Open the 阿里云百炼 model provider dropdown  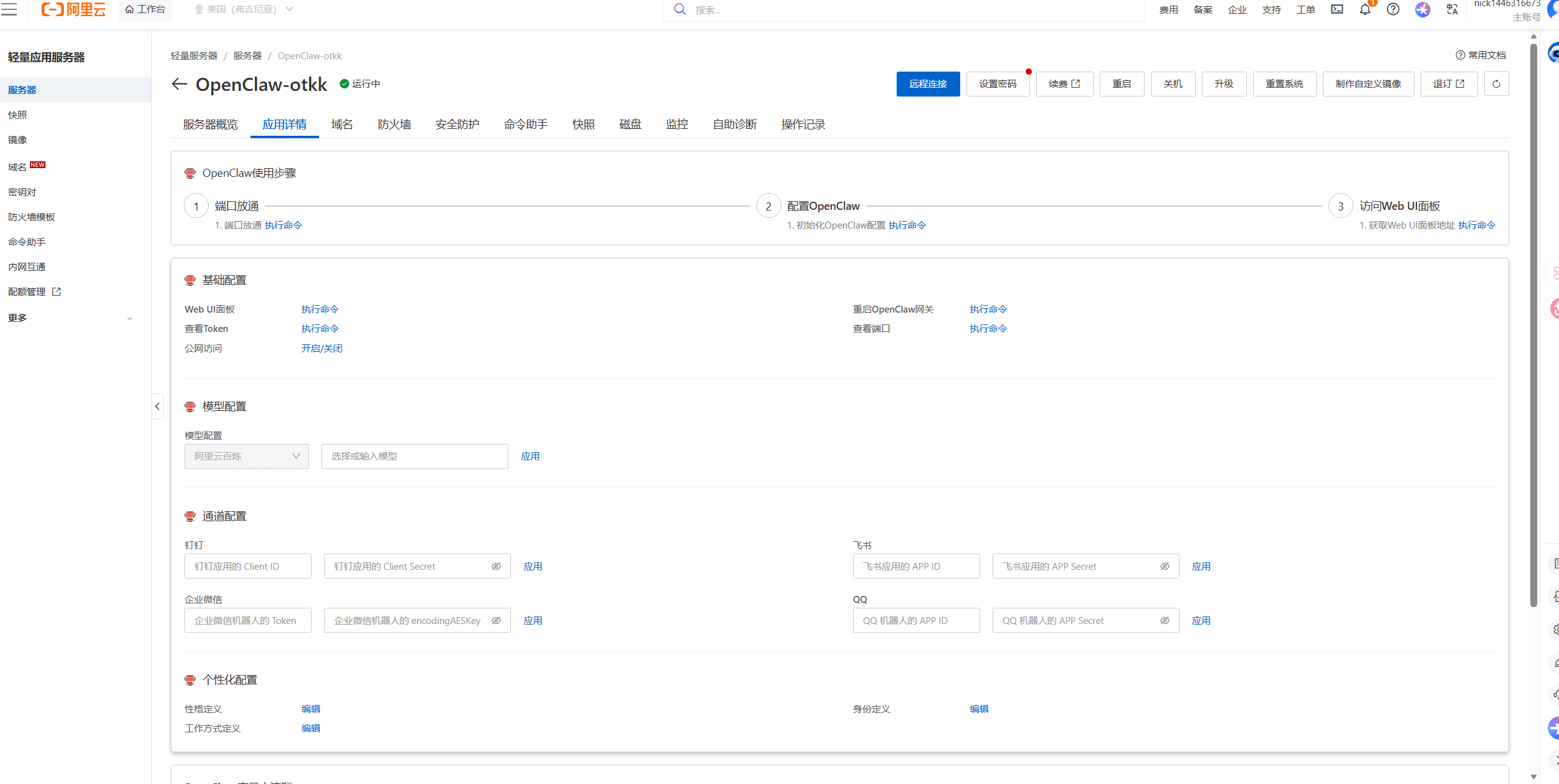(x=246, y=456)
